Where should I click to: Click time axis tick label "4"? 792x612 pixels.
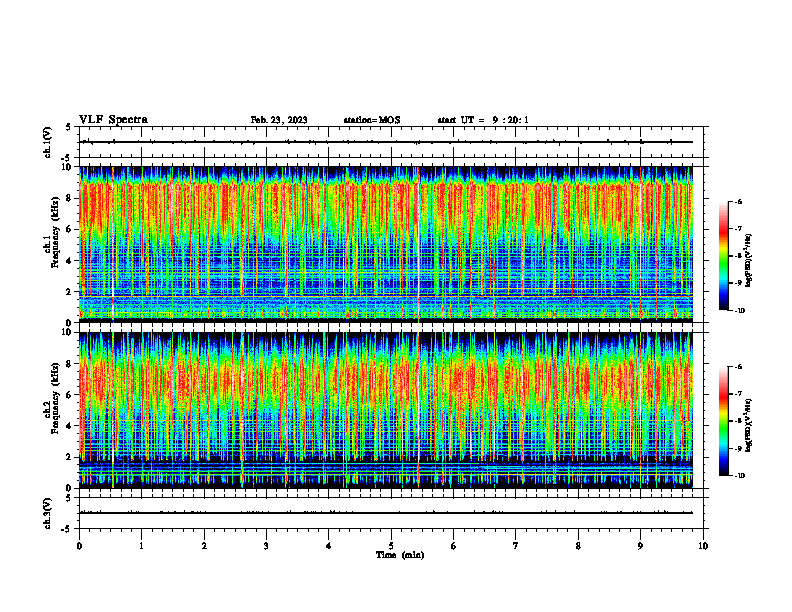328,546
